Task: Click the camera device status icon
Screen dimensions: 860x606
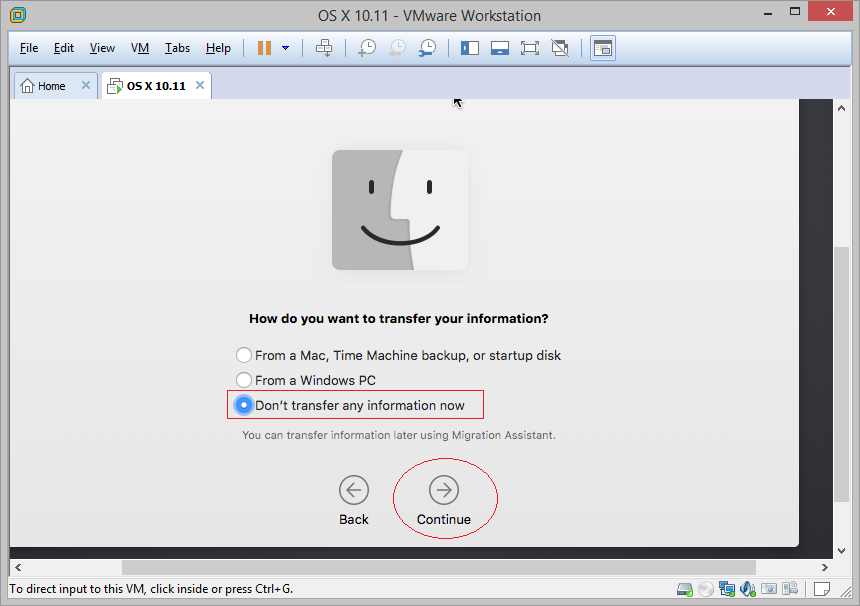Action: click(769, 589)
